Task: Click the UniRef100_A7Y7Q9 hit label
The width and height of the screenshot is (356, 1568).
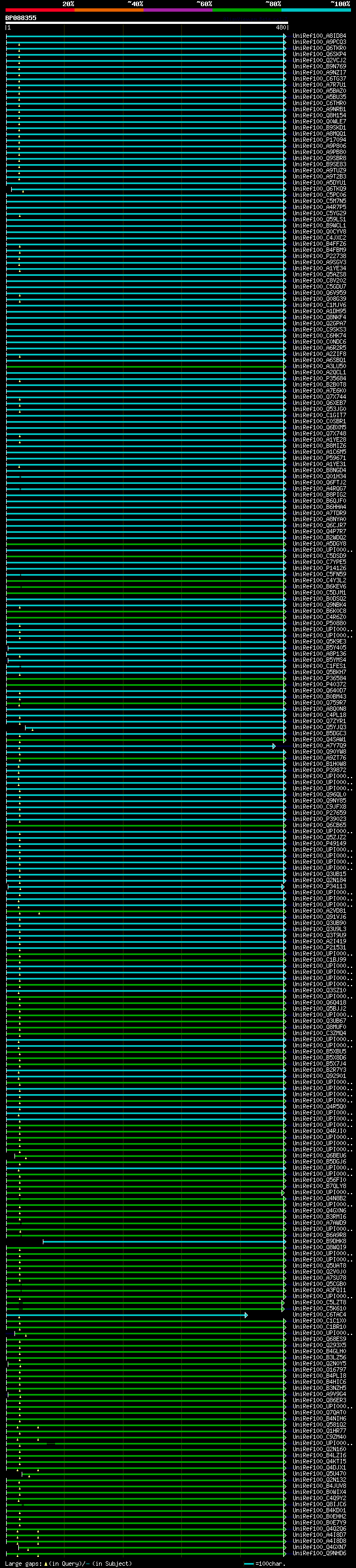Action: (319, 746)
